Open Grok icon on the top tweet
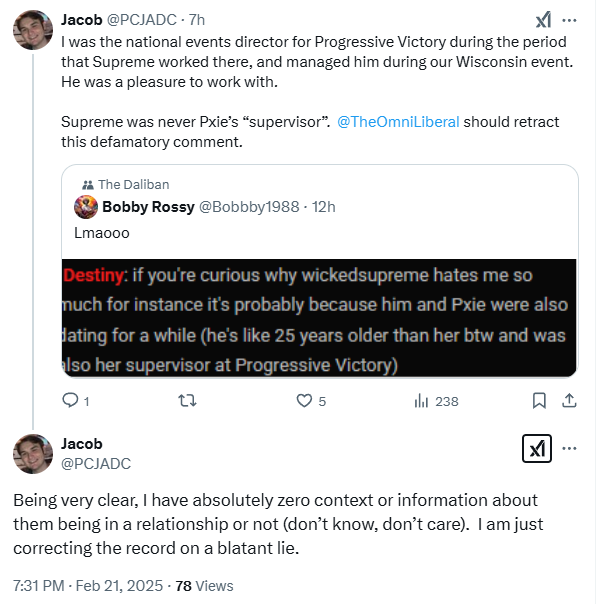 [x=543, y=20]
